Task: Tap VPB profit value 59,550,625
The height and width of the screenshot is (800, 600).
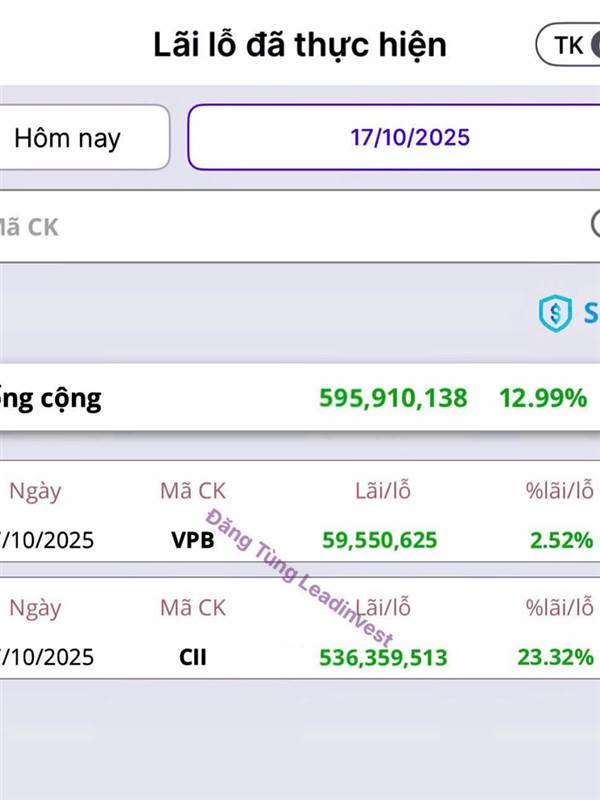Action: click(379, 540)
